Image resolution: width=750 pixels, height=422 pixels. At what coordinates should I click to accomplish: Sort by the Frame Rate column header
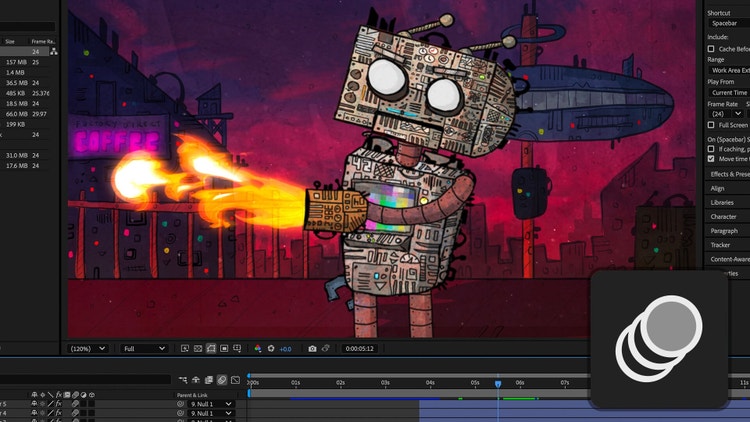pos(43,42)
